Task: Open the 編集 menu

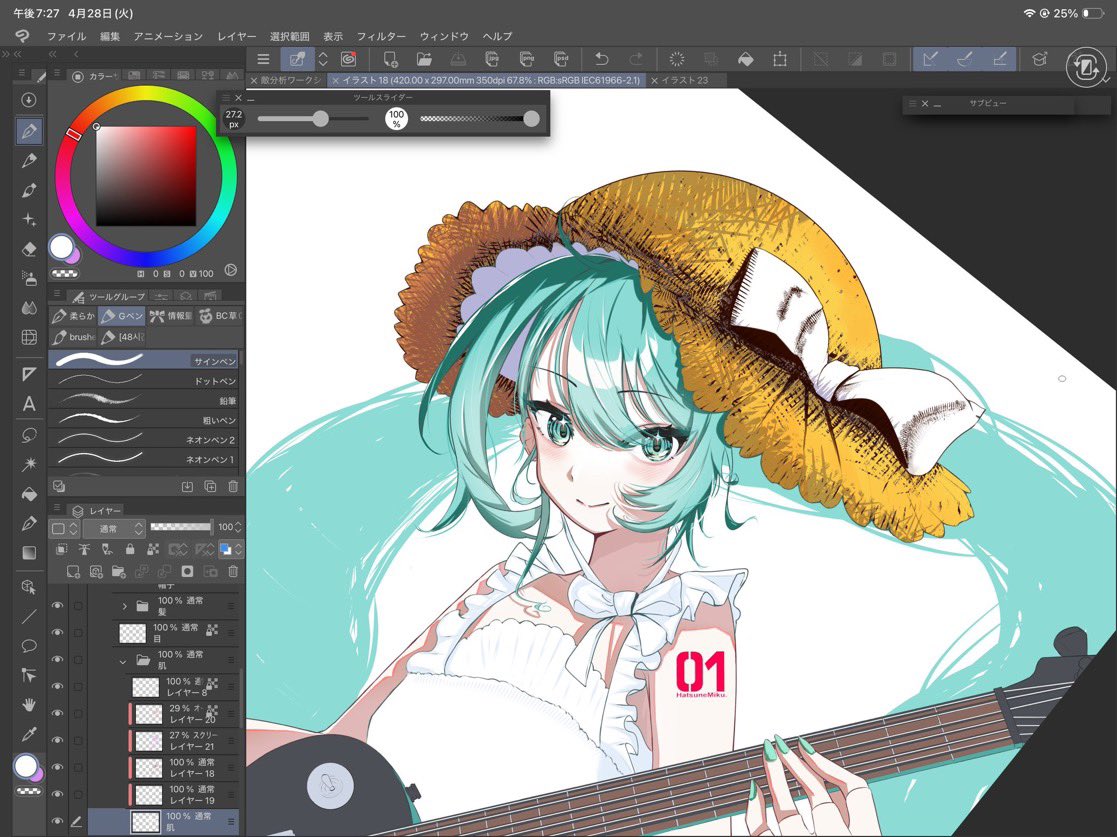Action: pyautogui.click(x=110, y=36)
